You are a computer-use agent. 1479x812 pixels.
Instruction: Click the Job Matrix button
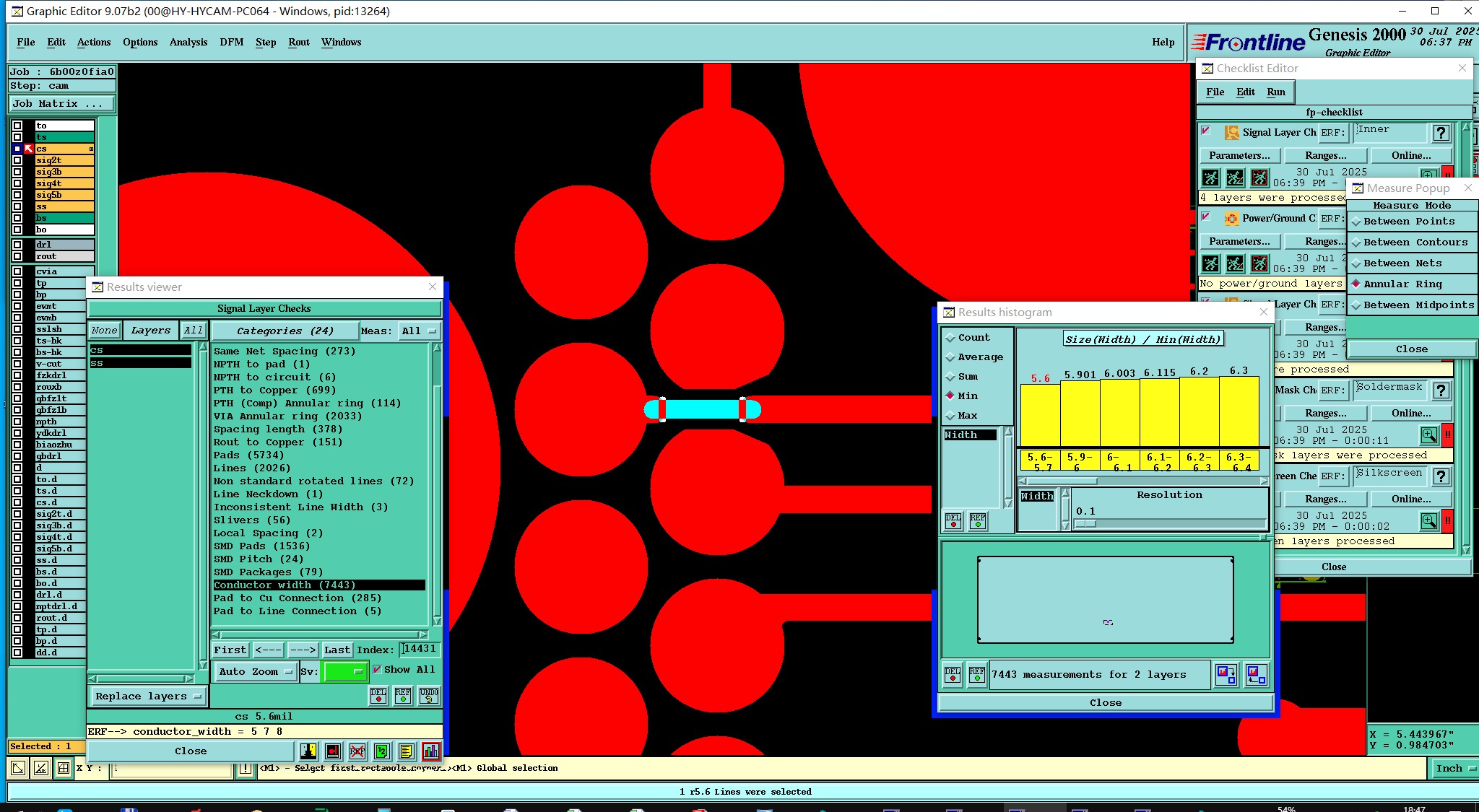point(61,104)
